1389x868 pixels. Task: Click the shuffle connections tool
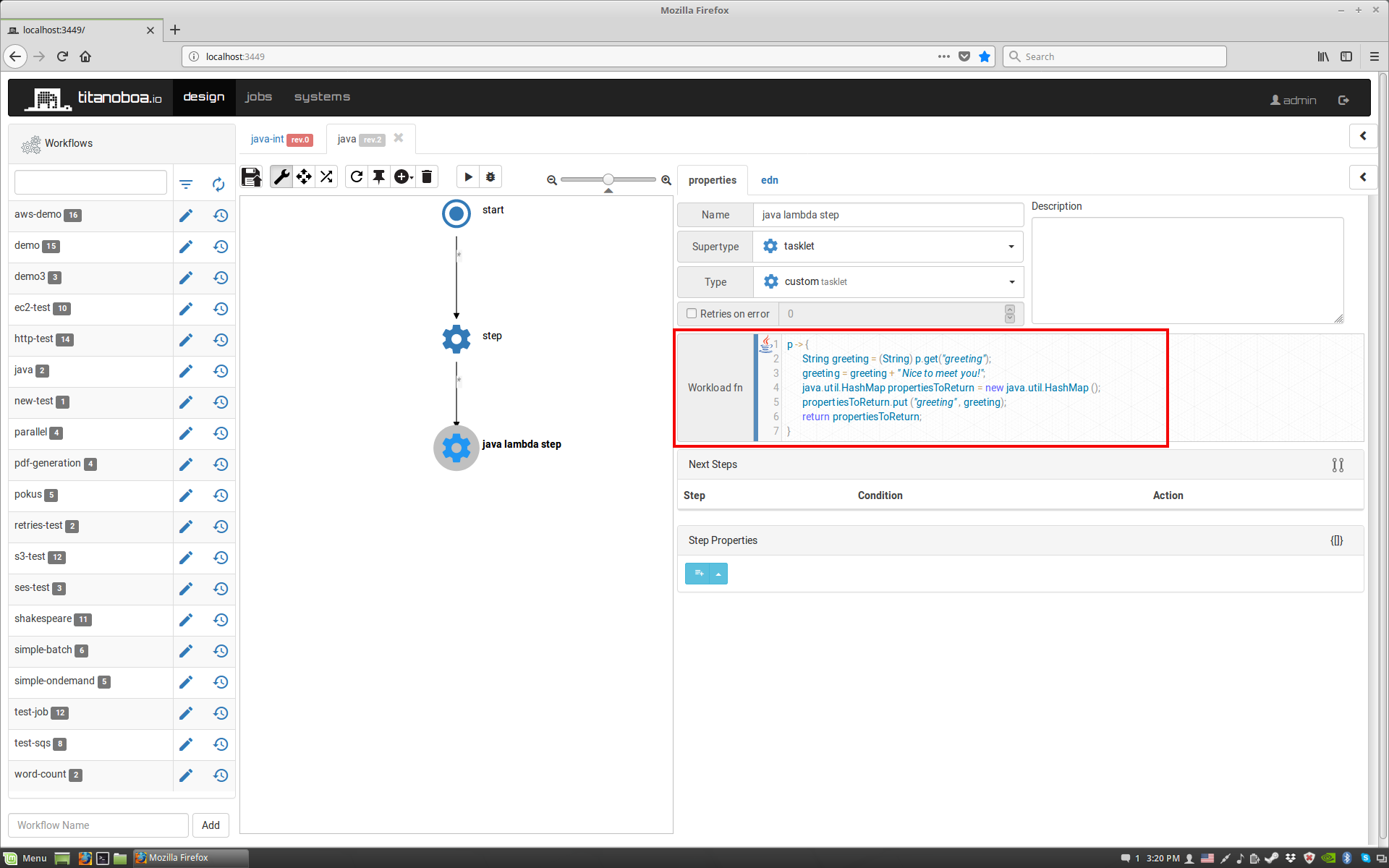point(326,177)
